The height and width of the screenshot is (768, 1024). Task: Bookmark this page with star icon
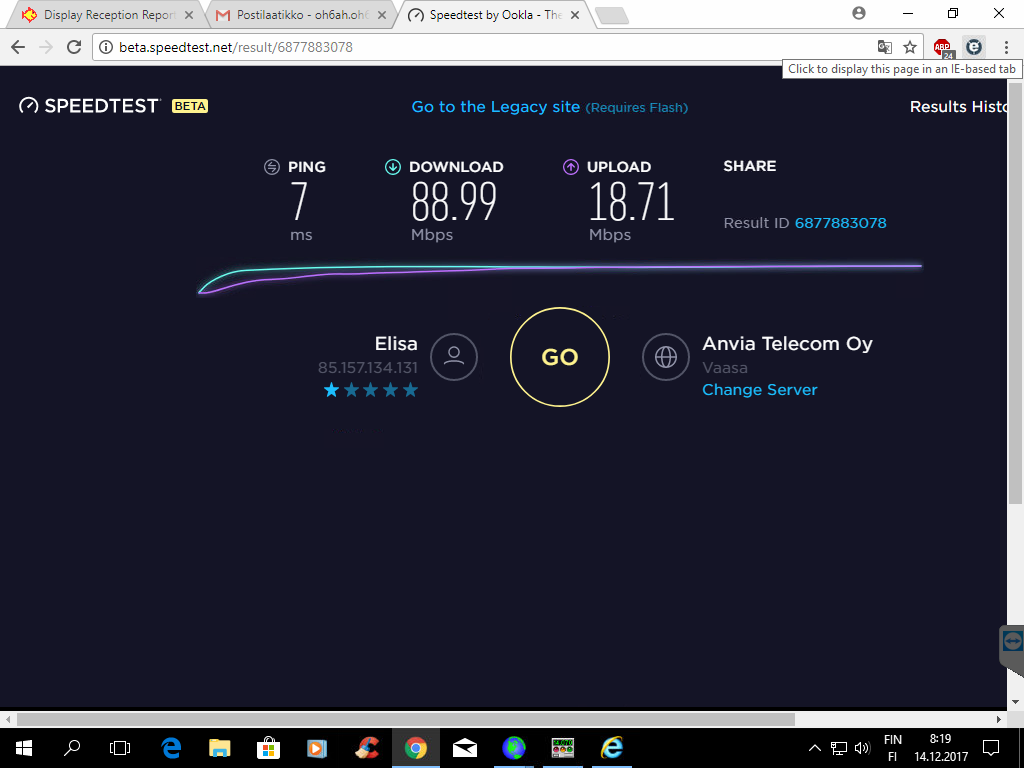click(910, 47)
